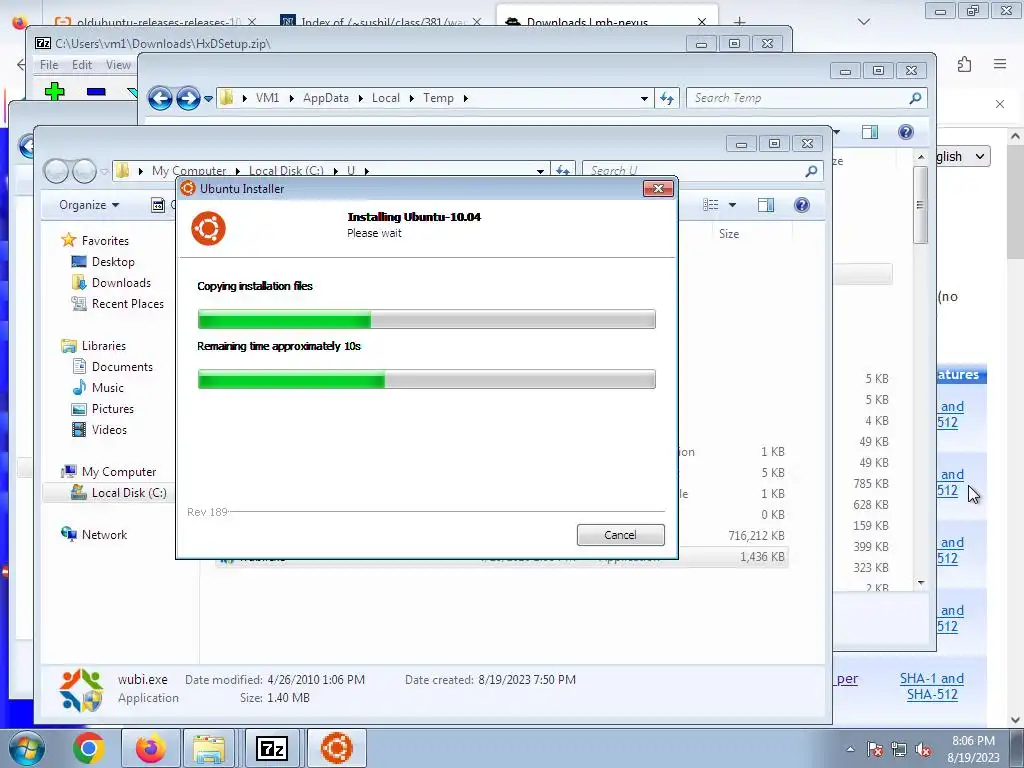The height and width of the screenshot is (768, 1024).
Task: Open Chrome from taskbar
Action: 89,748
